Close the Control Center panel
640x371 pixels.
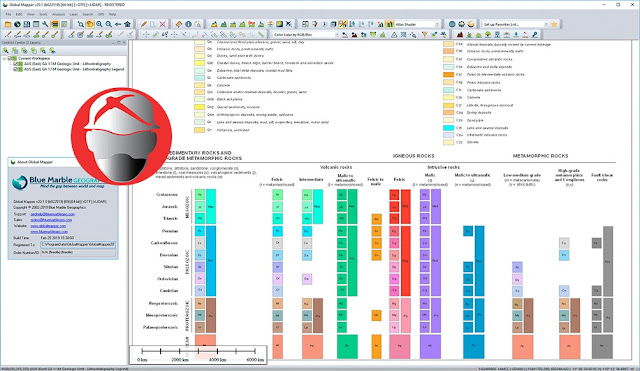124,42
